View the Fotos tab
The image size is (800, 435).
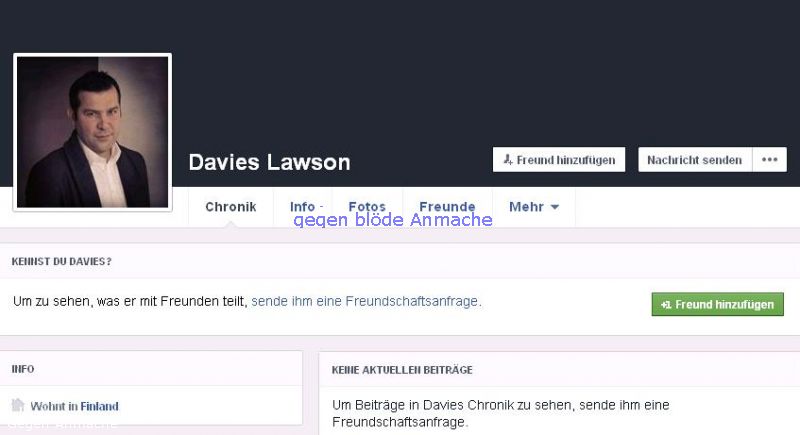(x=367, y=207)
